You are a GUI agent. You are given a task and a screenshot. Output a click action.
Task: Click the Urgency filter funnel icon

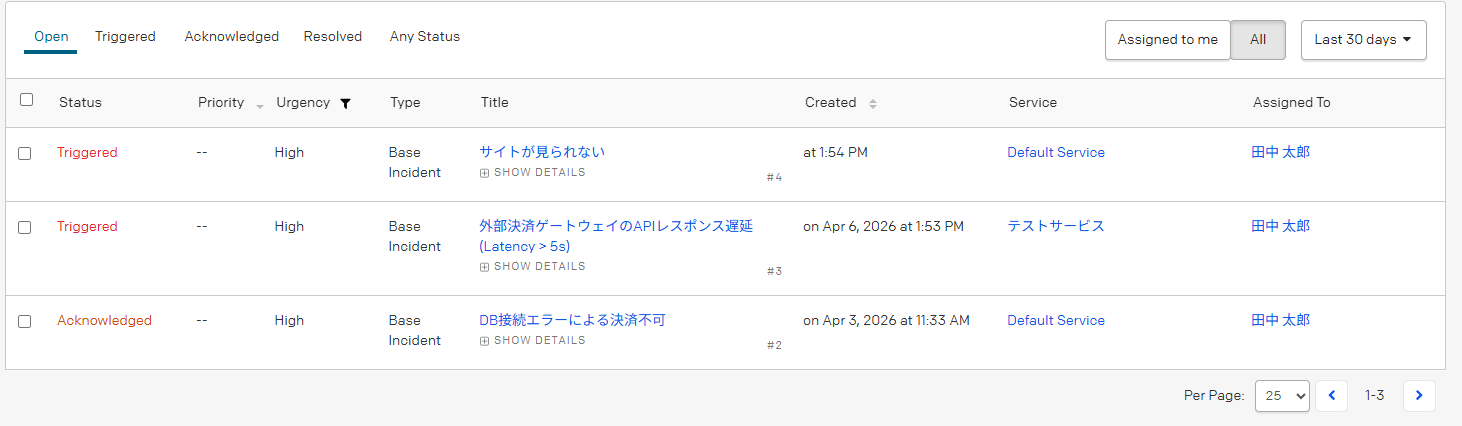(x=345, y=103)
